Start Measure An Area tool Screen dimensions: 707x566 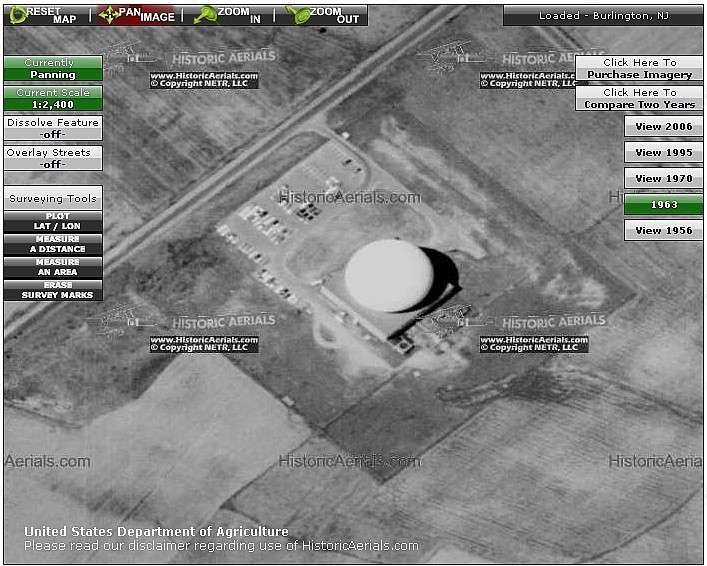pos(53,267)
